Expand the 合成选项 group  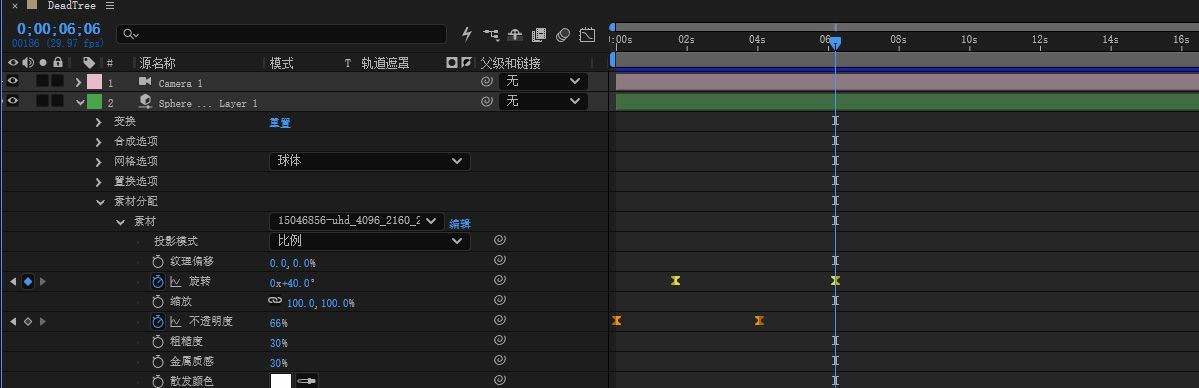[x=99, y=142]
